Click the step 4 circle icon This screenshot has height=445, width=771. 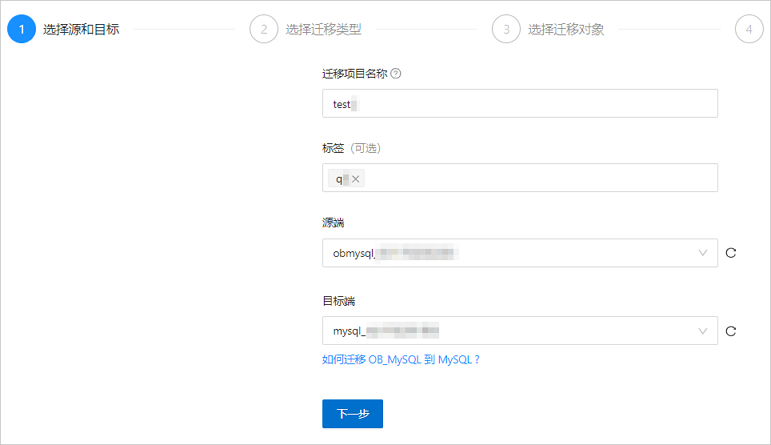pyautogui.click(x=749, y=29)
